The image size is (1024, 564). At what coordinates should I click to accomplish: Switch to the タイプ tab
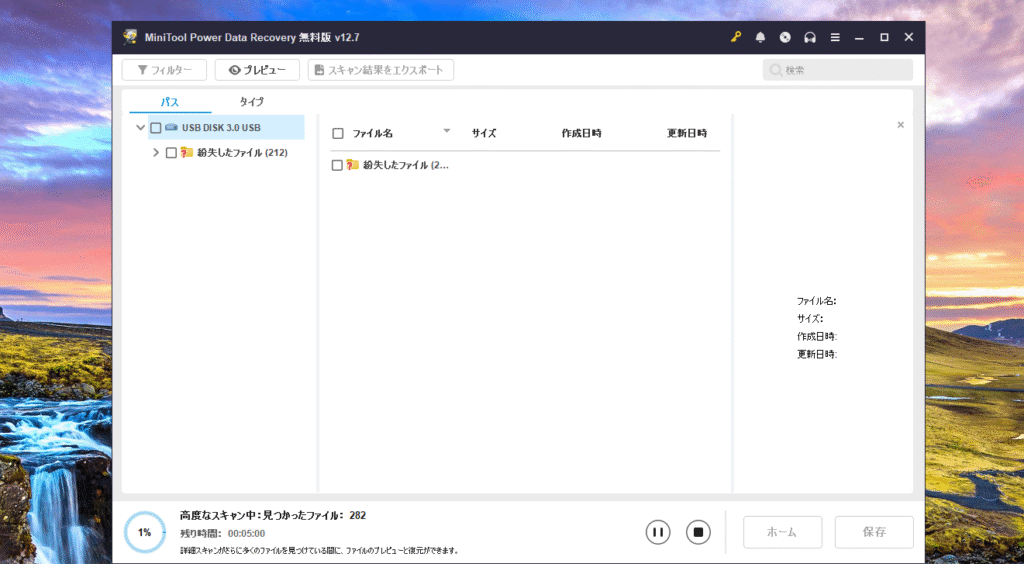(x=252, y=102)
